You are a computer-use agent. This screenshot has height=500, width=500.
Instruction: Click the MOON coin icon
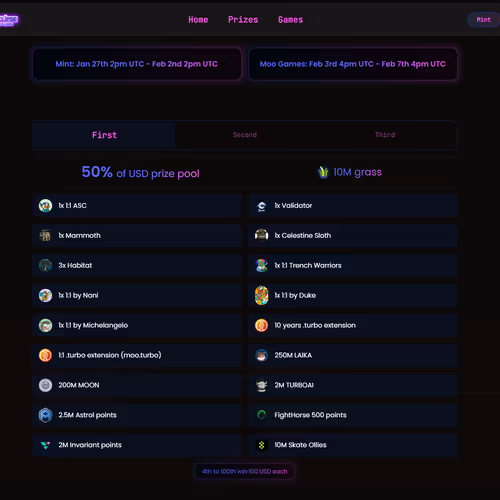click(45, 385)
